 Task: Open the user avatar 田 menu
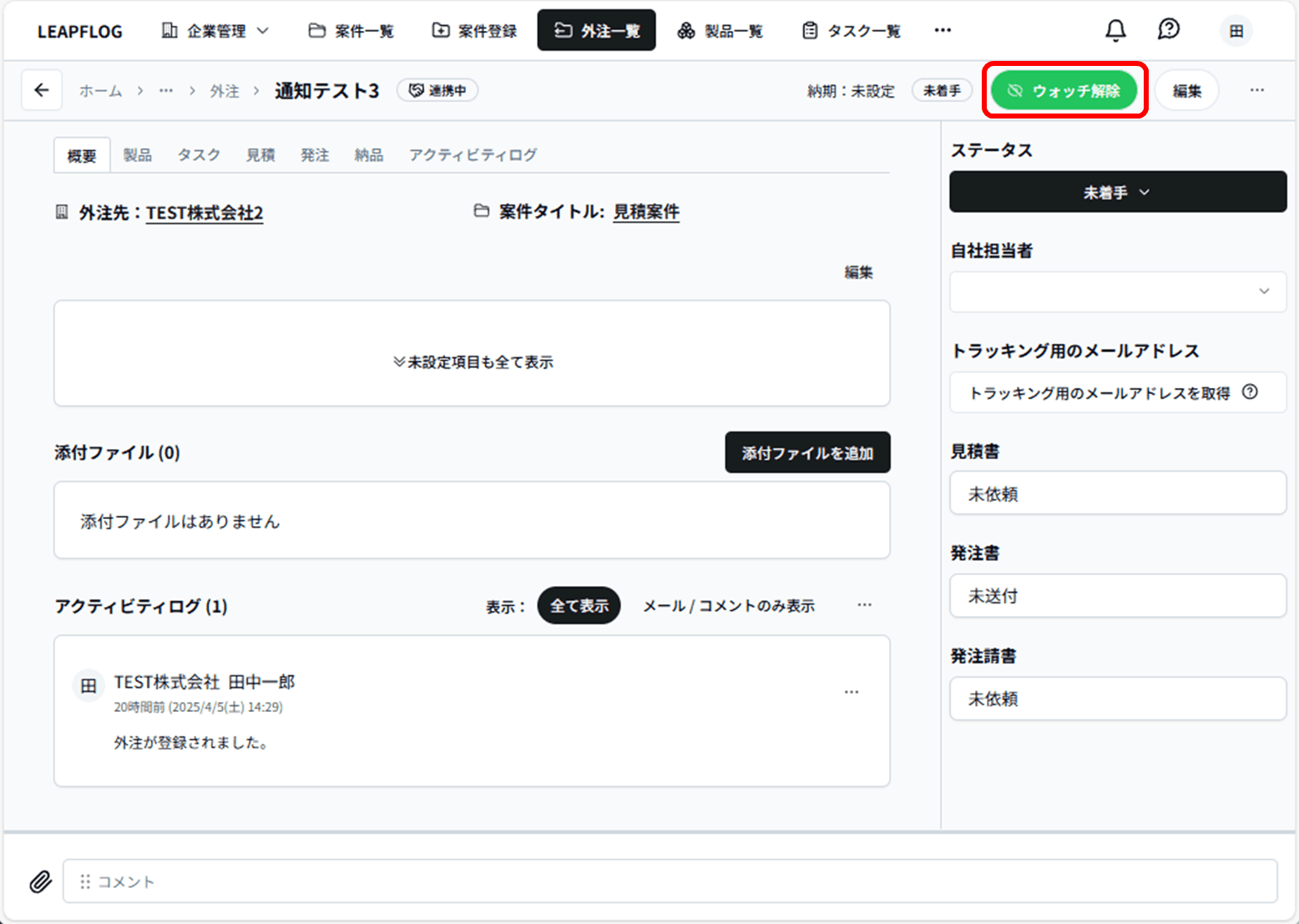coord(1236,31)
